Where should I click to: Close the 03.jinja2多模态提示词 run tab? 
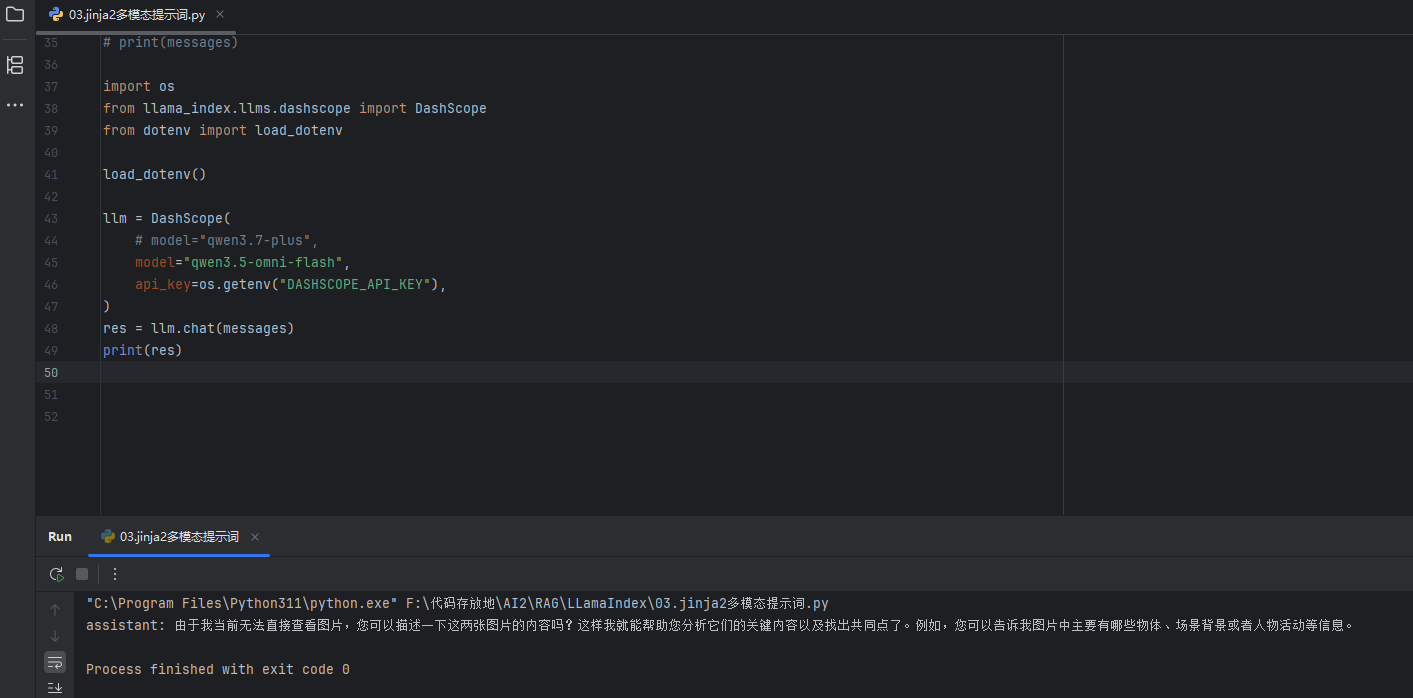tap(255, 537)
